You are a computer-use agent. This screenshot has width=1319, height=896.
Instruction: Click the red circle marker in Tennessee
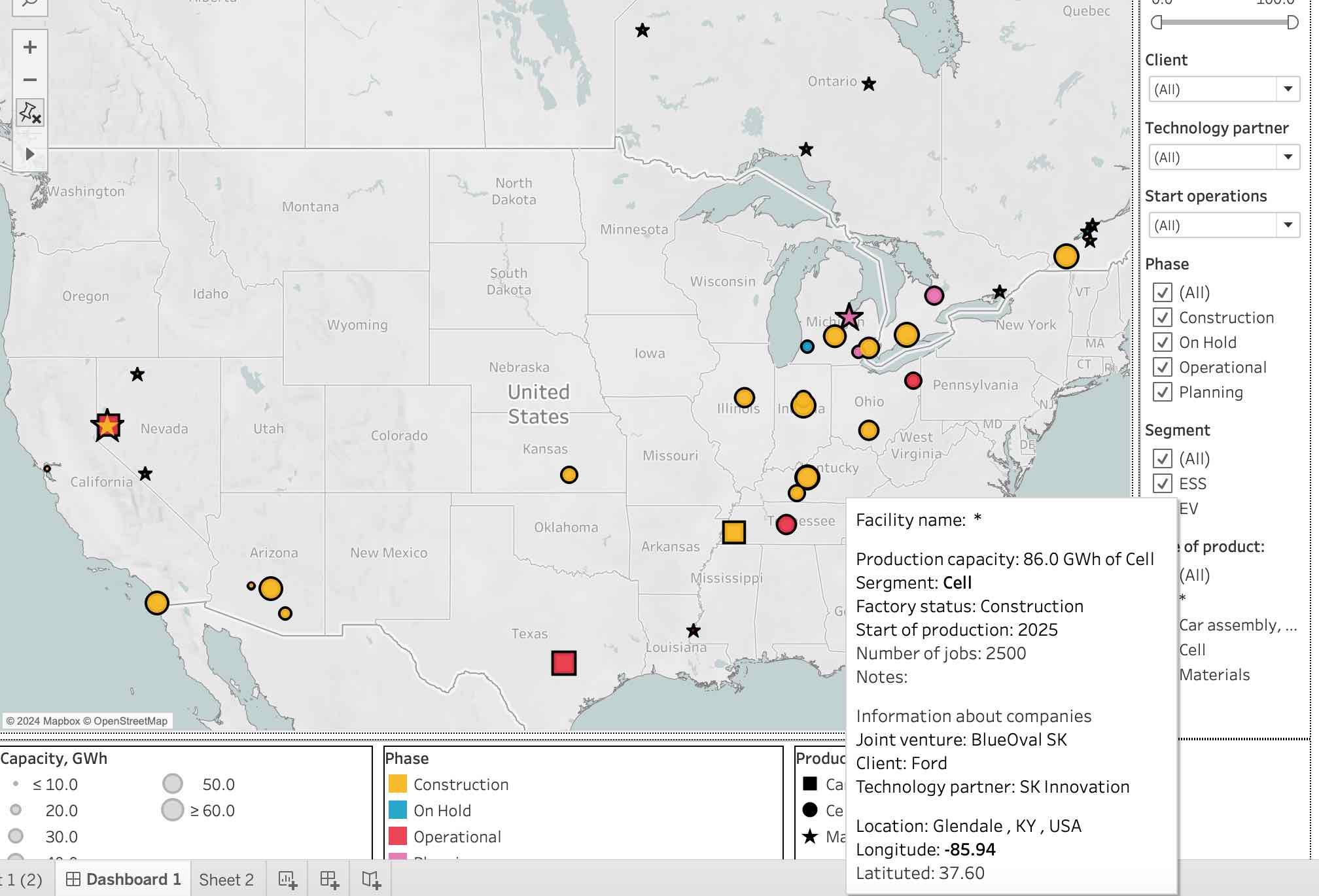[786, 524]
